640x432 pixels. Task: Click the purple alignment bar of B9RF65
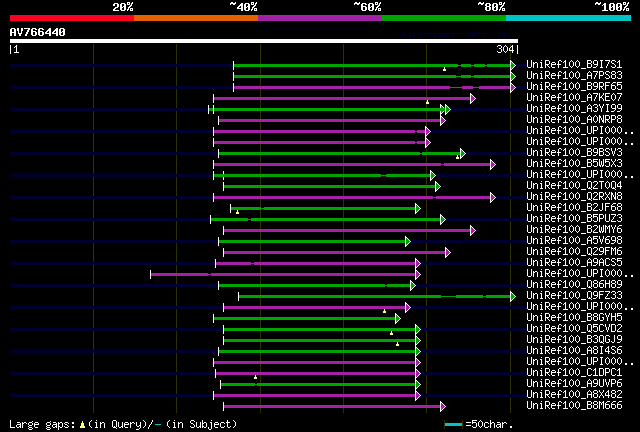point(372,87)
